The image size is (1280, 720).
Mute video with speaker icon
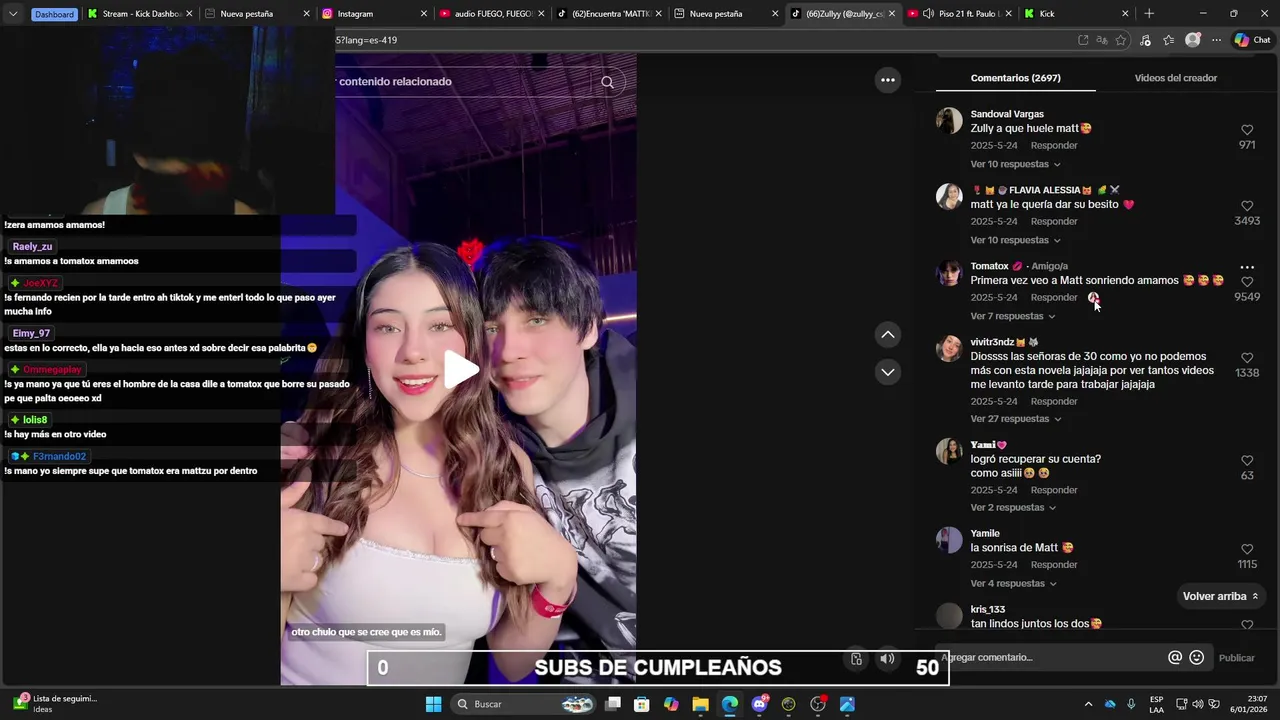pos(887,659)
